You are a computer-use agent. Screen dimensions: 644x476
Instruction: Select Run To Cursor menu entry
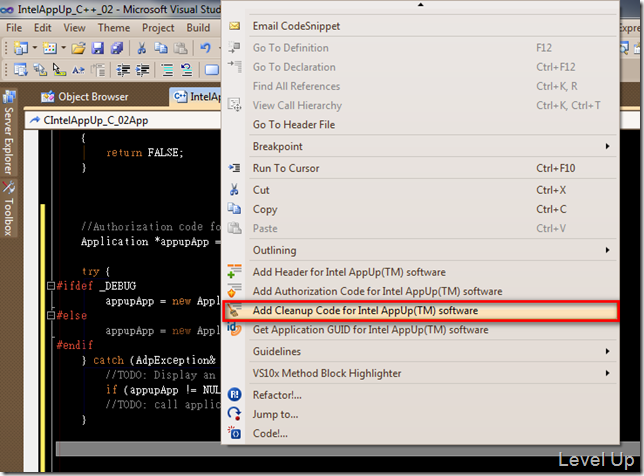(x=420, y=168)
